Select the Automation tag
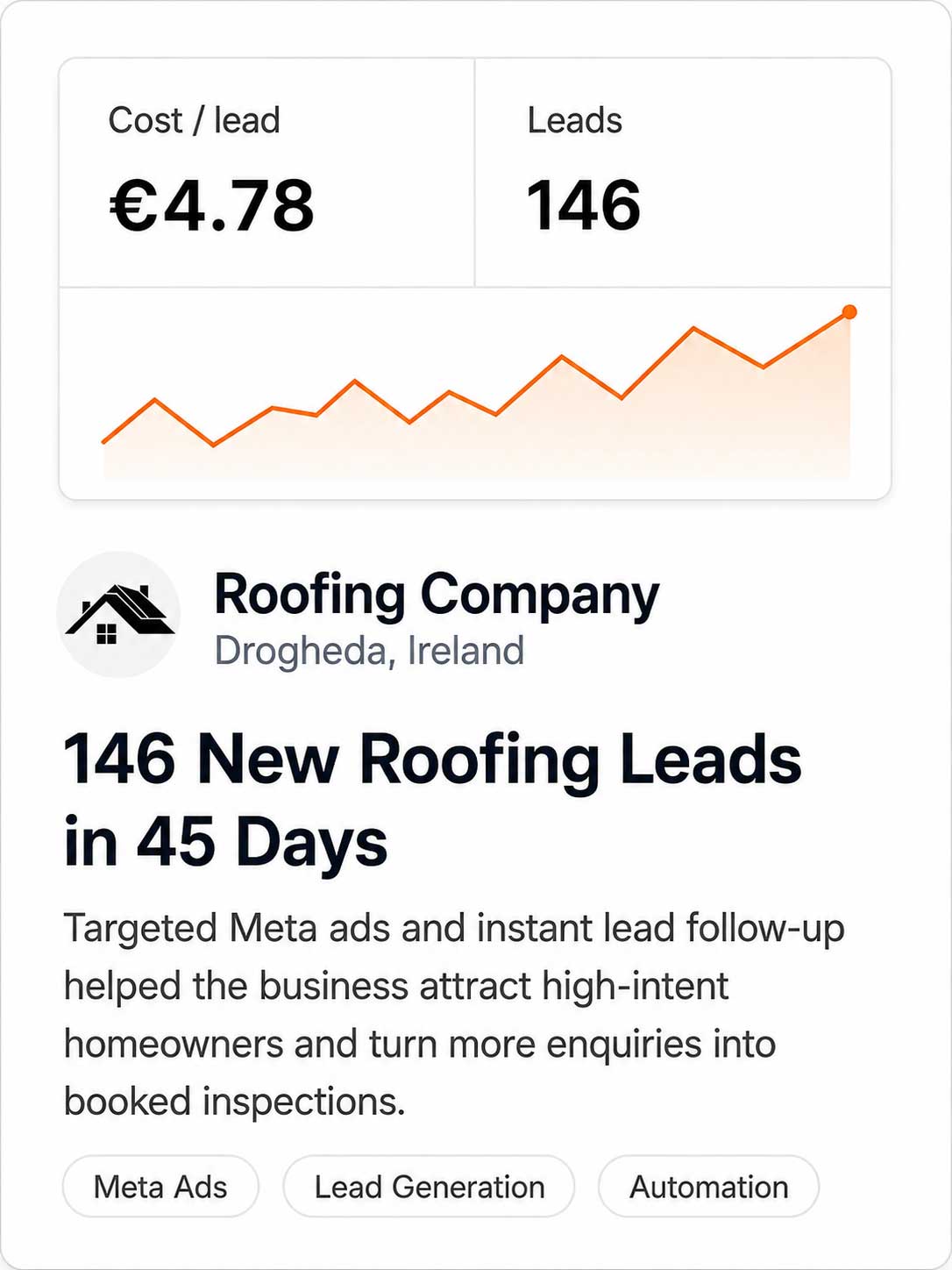952x1270 pixels. [x=708, y=1187]
